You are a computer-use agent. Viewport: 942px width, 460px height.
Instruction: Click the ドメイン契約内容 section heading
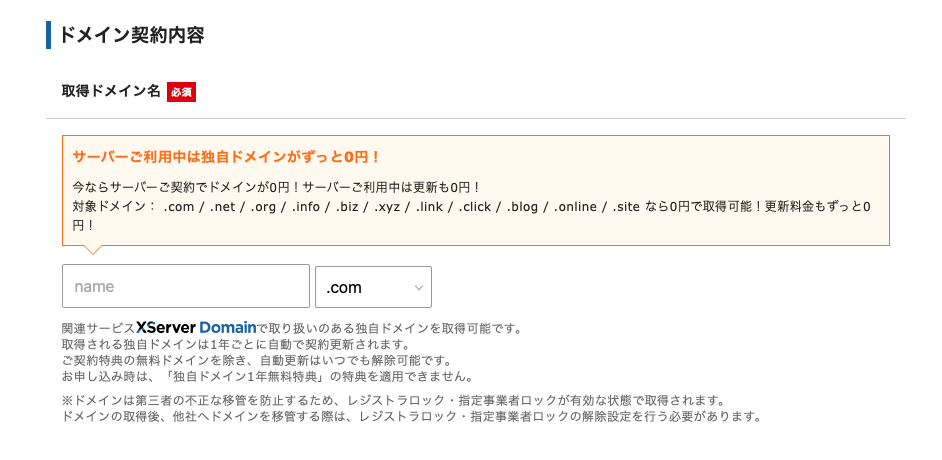coord(132,35)
